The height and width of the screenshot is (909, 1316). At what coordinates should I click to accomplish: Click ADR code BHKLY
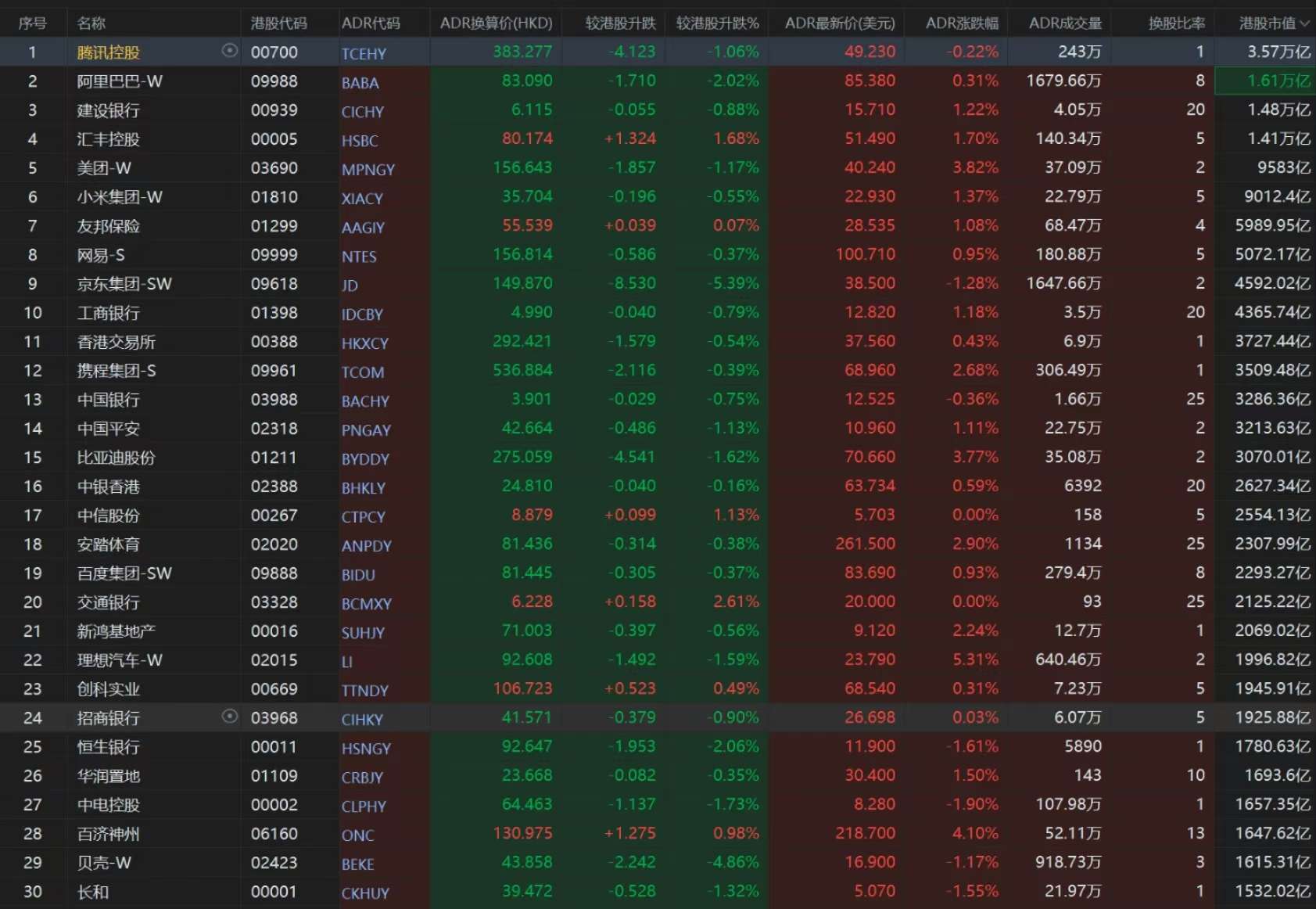point(364,488)
